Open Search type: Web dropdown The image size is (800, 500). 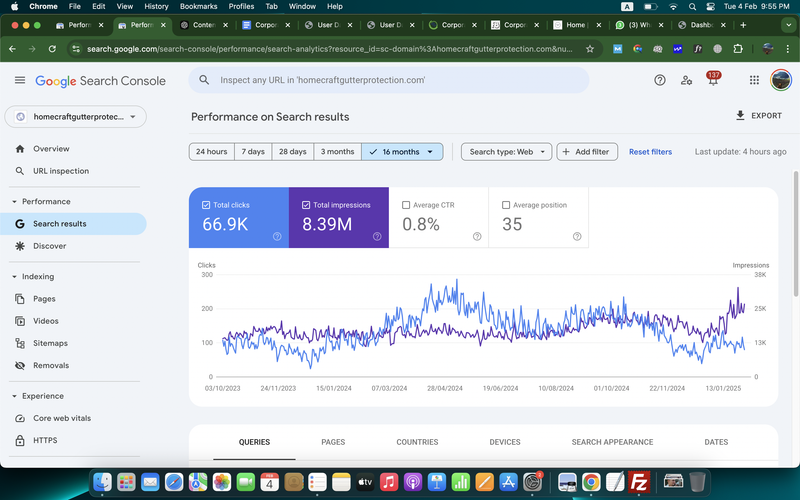click(507, 152)
